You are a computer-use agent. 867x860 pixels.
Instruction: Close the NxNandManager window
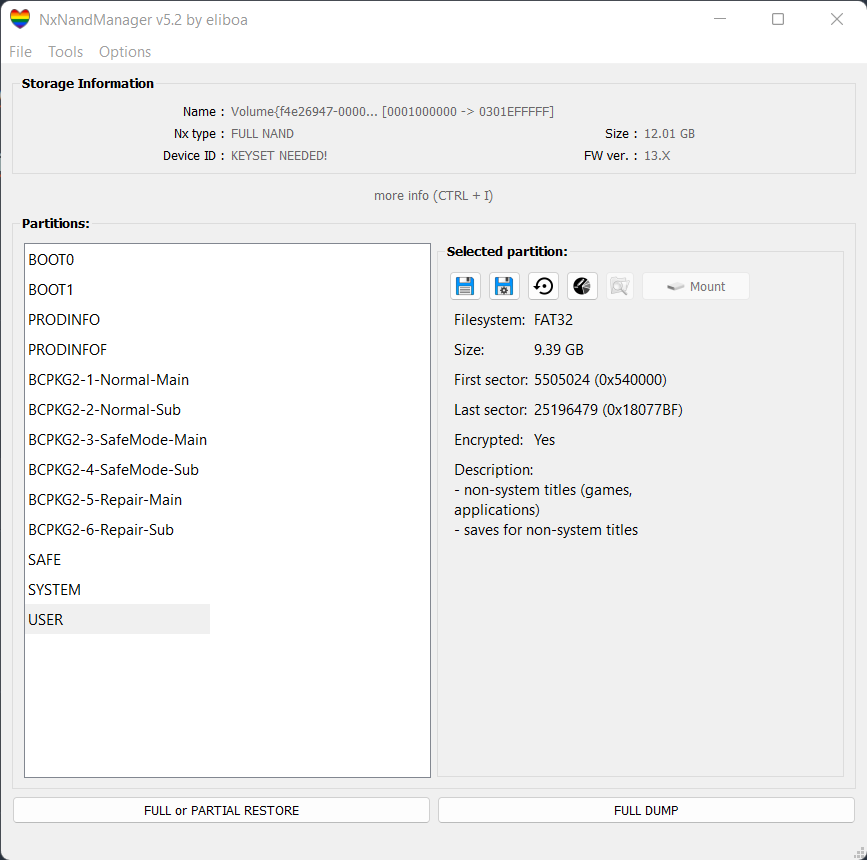click(837, 19)
